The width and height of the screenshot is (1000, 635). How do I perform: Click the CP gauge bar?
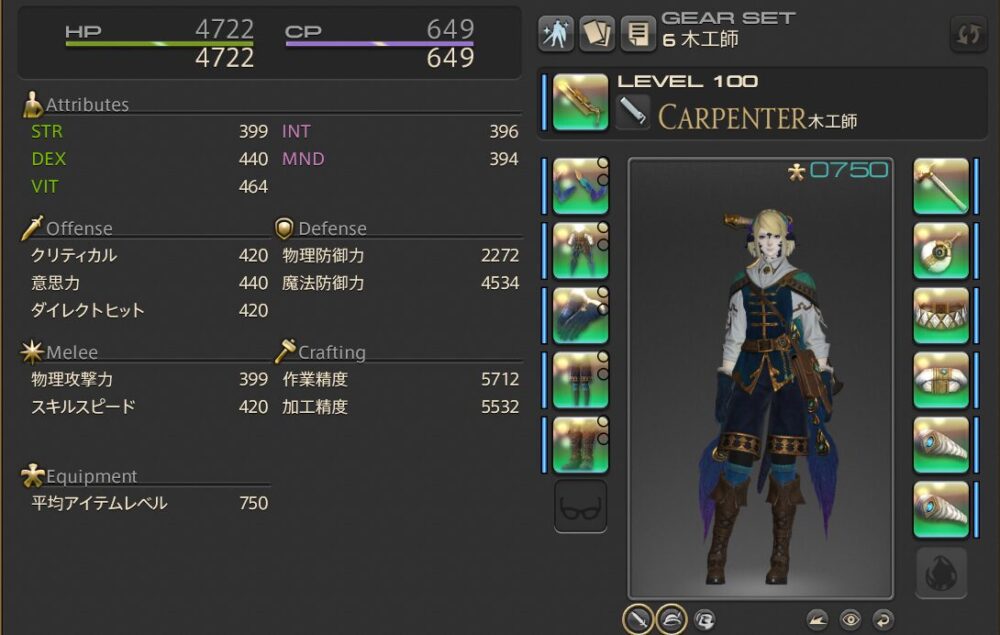click(x=379, y=44)
